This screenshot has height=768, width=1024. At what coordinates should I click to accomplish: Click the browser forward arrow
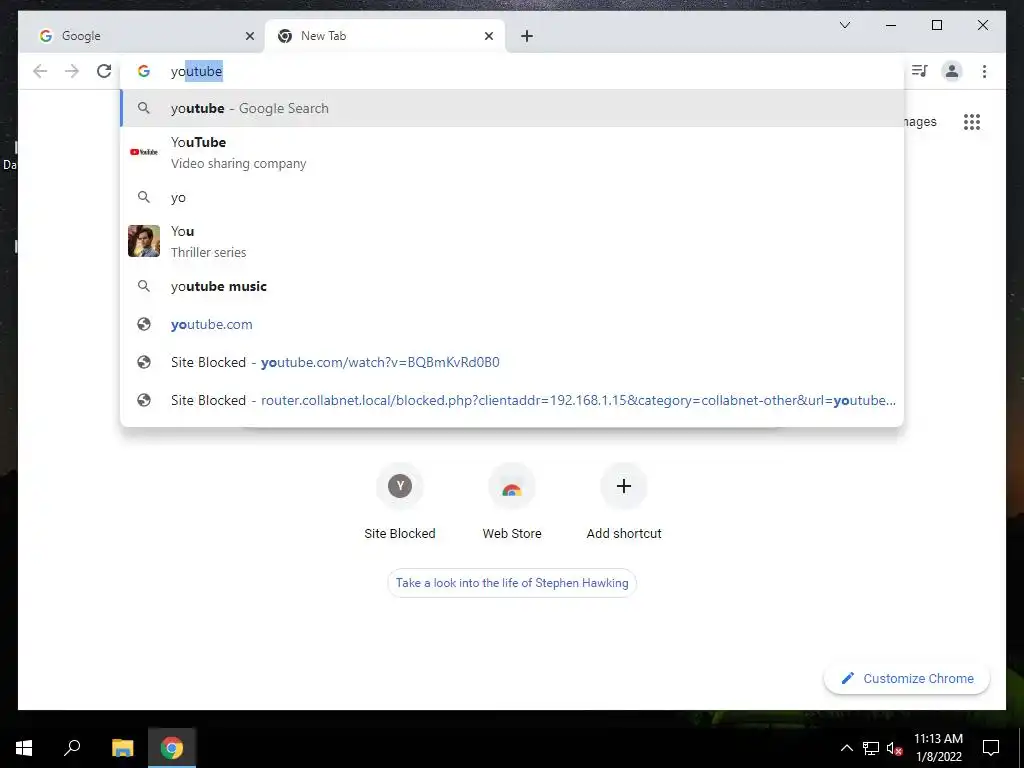pos(72,71)
